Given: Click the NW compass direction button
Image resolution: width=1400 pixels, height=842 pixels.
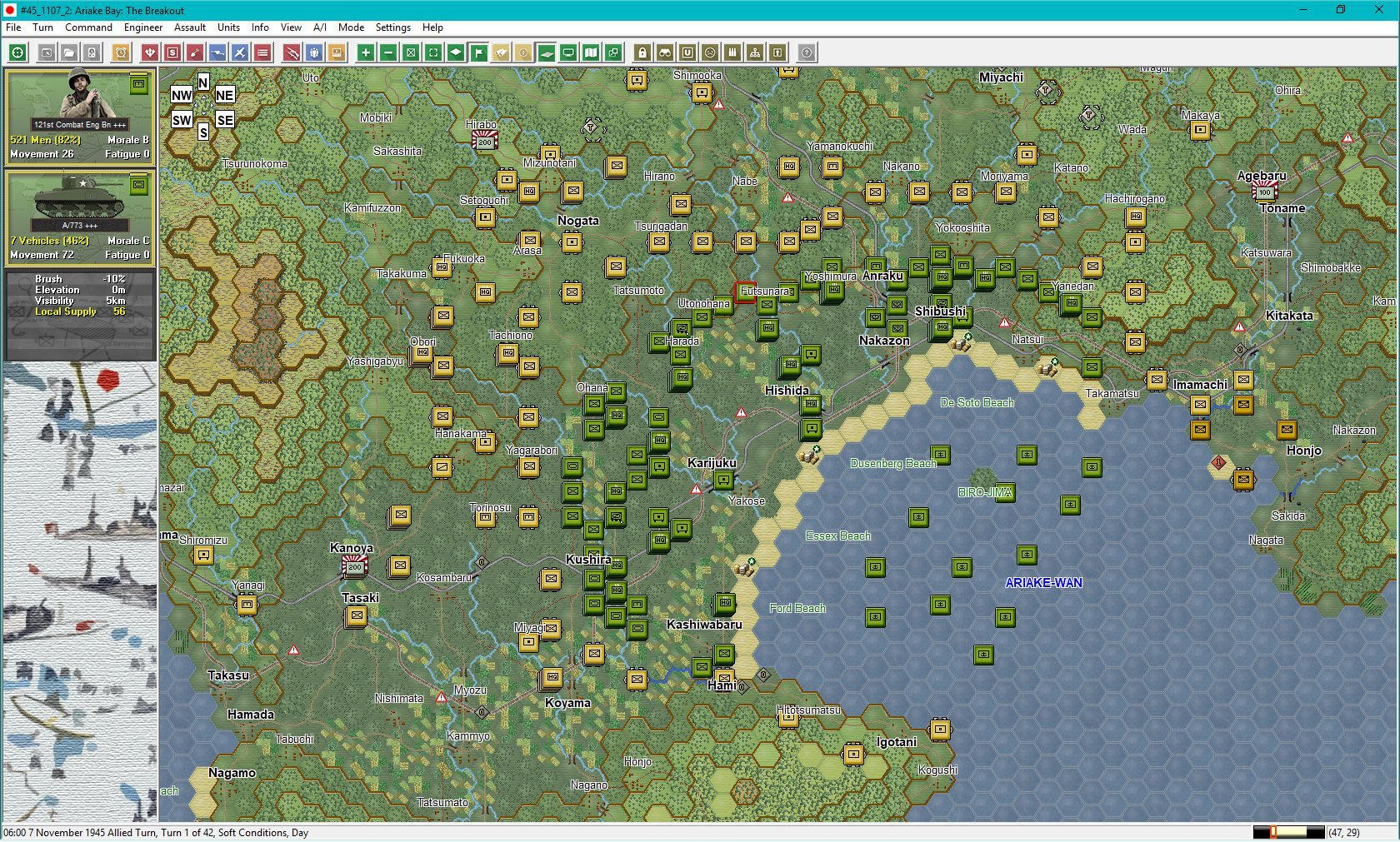Looking at the screenshot, I should (182, 95).
